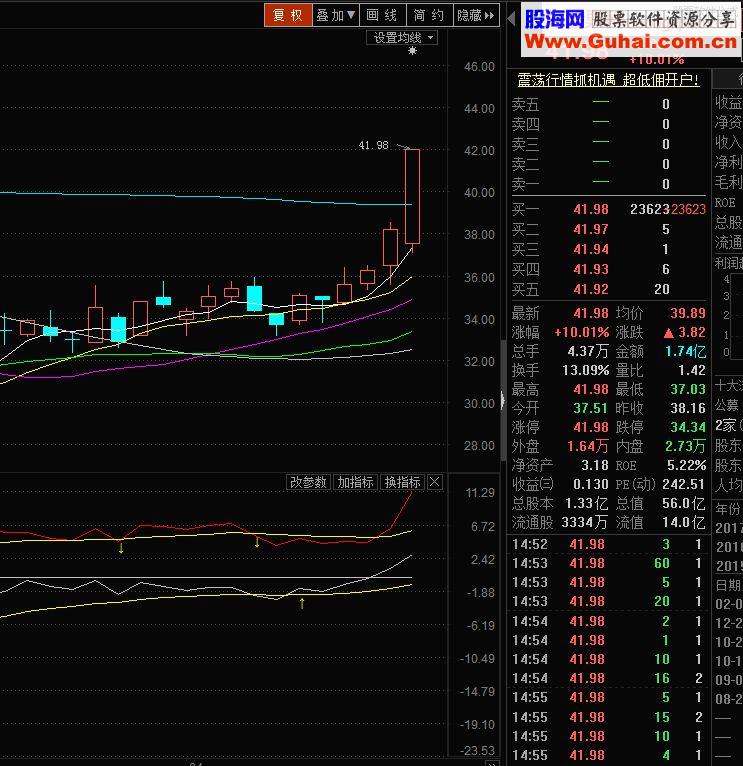Click the 隐藏 hide panel button
This screenshot has width=743, height=766.
tap(476, 15)
